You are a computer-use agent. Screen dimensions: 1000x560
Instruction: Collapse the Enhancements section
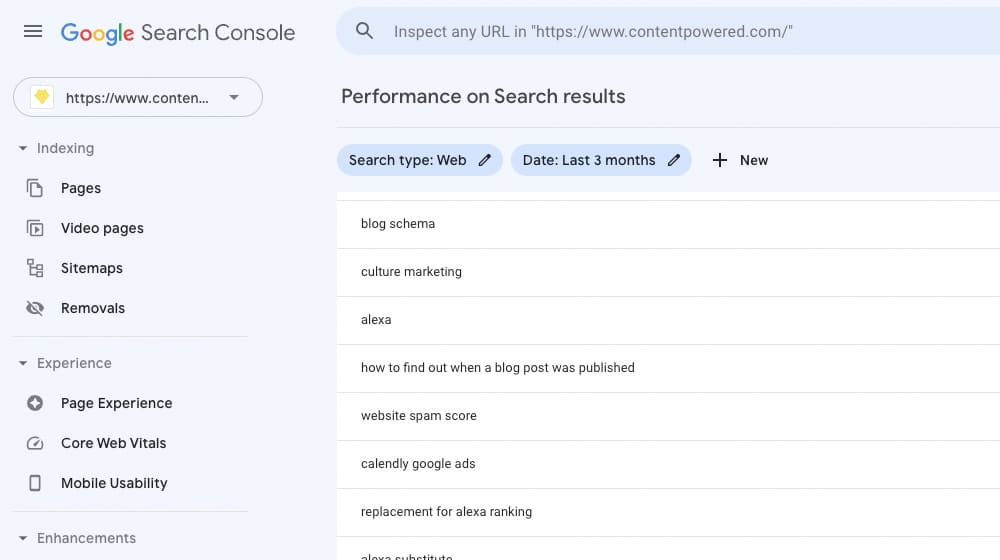click(x=77, y=538)
